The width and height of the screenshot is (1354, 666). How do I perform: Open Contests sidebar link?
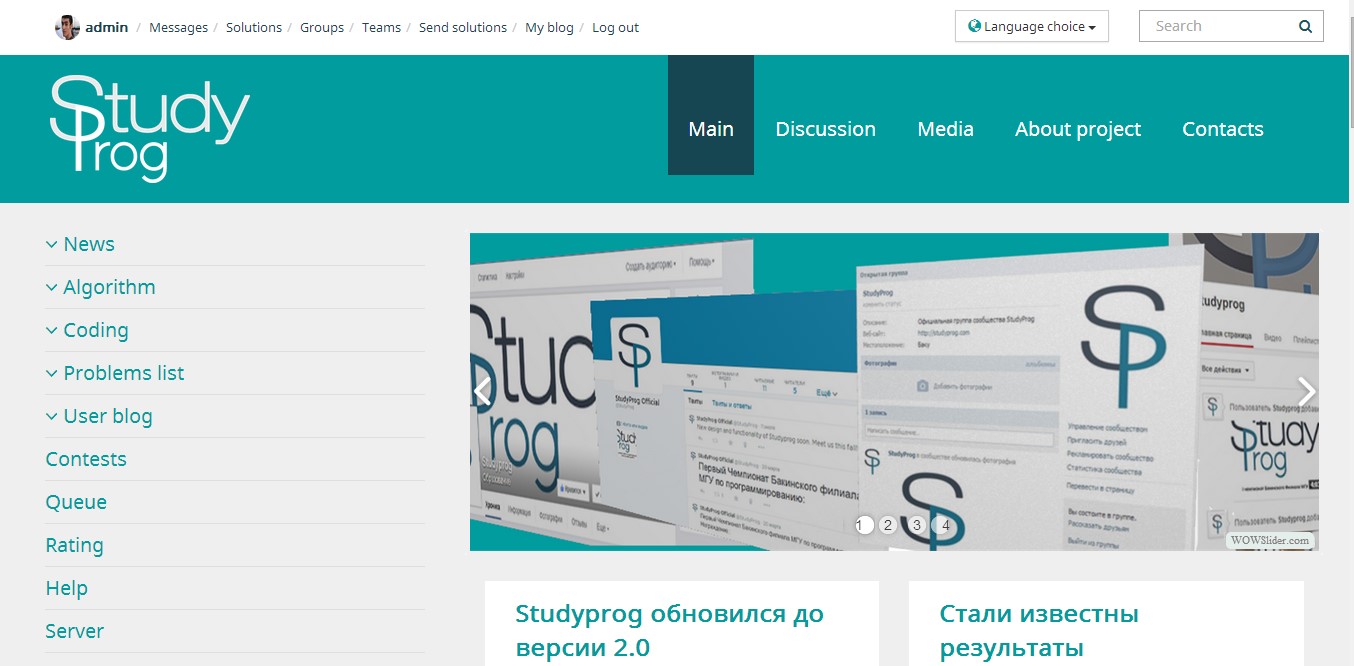[86, 459]
